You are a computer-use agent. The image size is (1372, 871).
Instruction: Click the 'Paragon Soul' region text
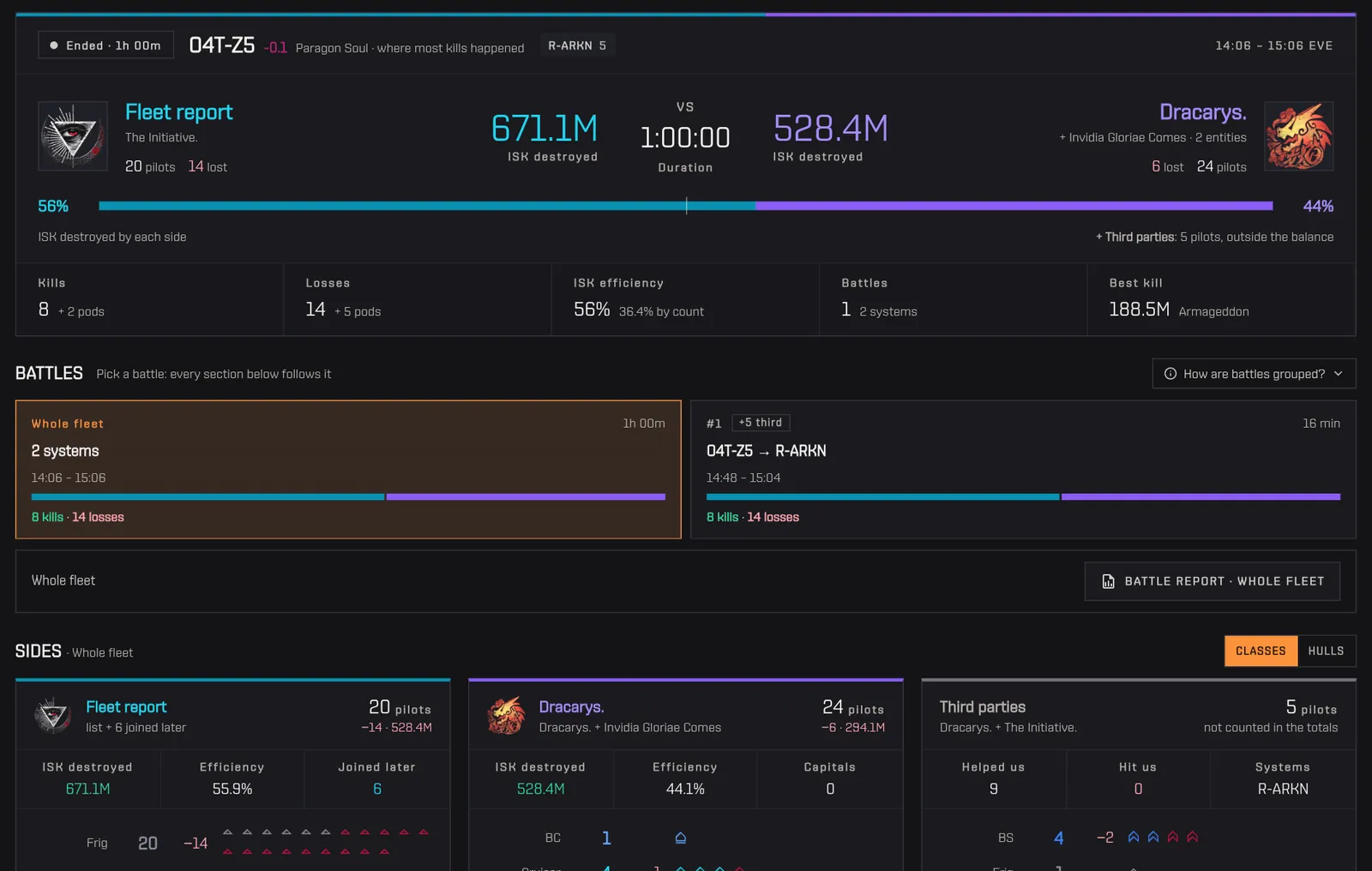tap(332, 48)
